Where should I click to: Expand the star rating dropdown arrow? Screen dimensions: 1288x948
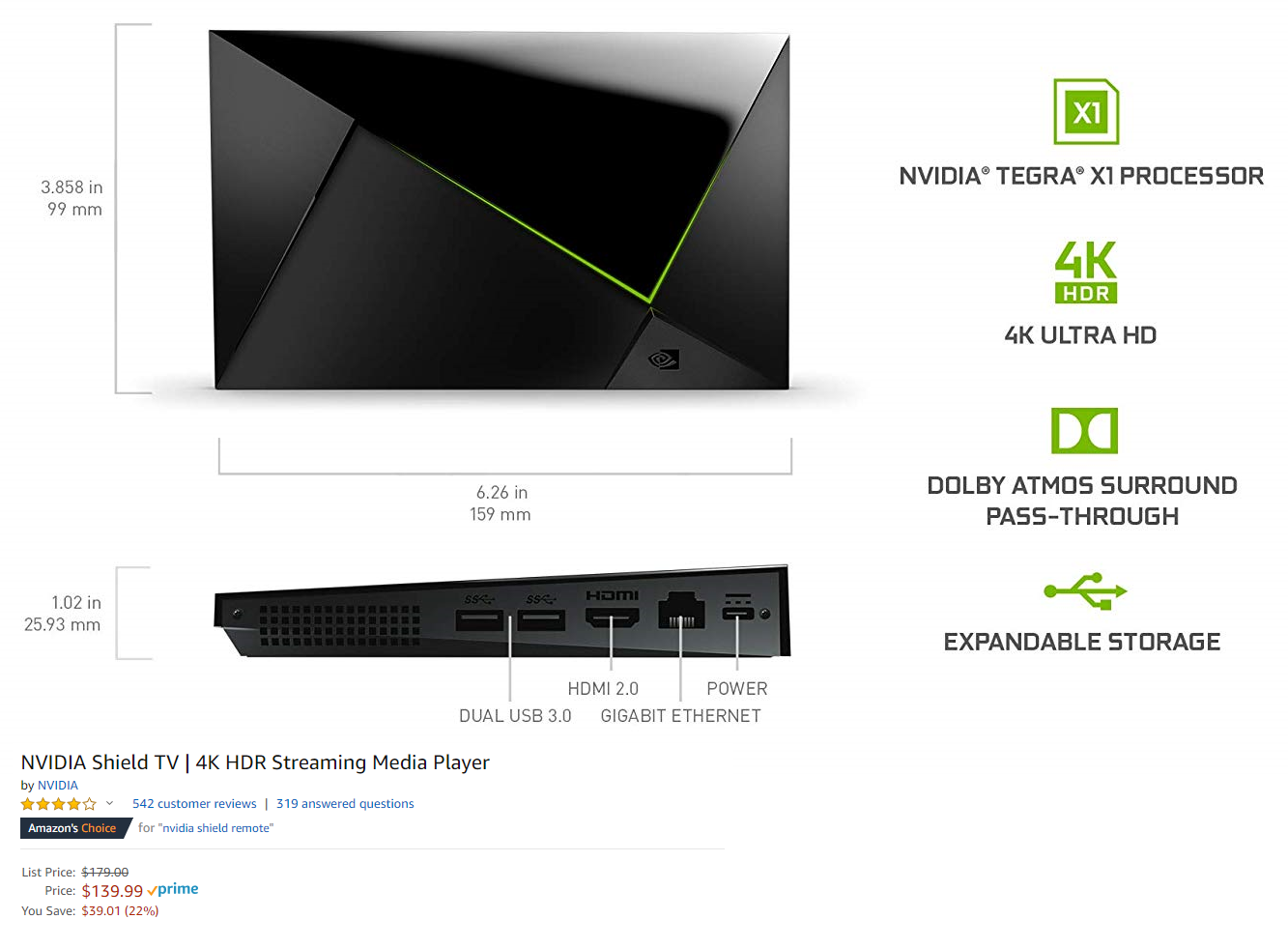coord(109,803)
